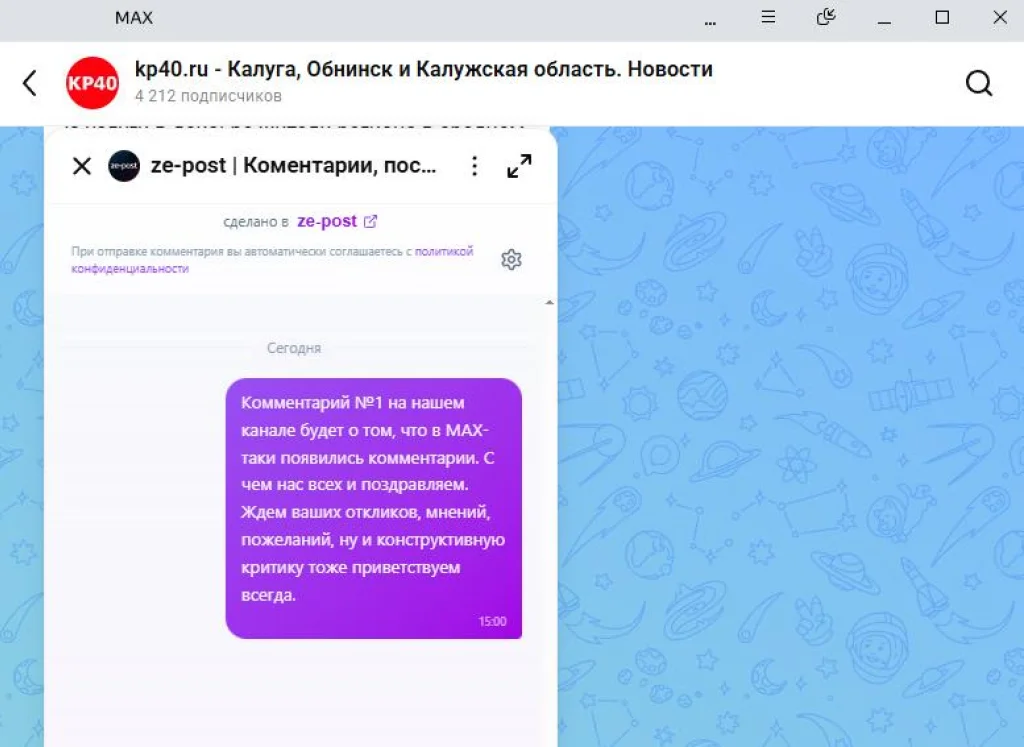Click the red KP40 channel avatar
Image resolution: width=1024 pixels, height=747 pixels.
[92, 83]
